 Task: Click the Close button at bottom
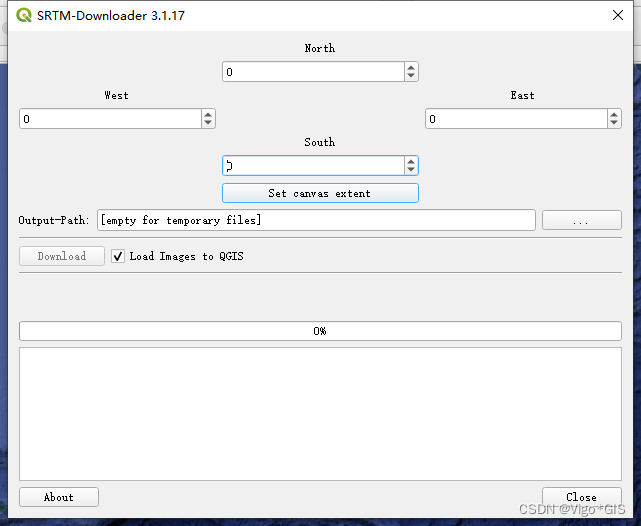point(581,497)
